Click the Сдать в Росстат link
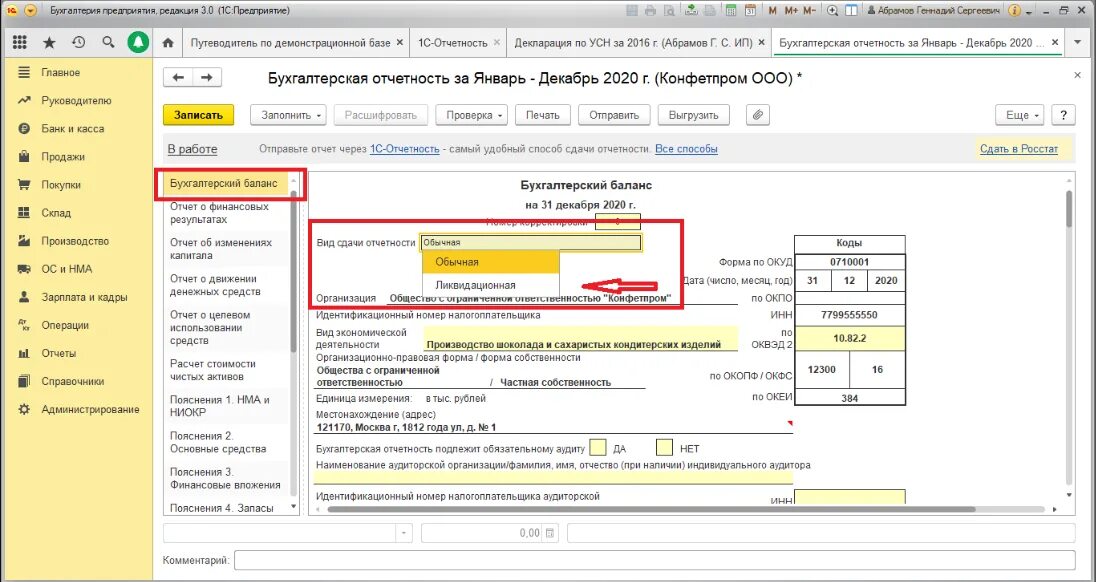Screen dimensions: 1096x582 (1018, 149)
